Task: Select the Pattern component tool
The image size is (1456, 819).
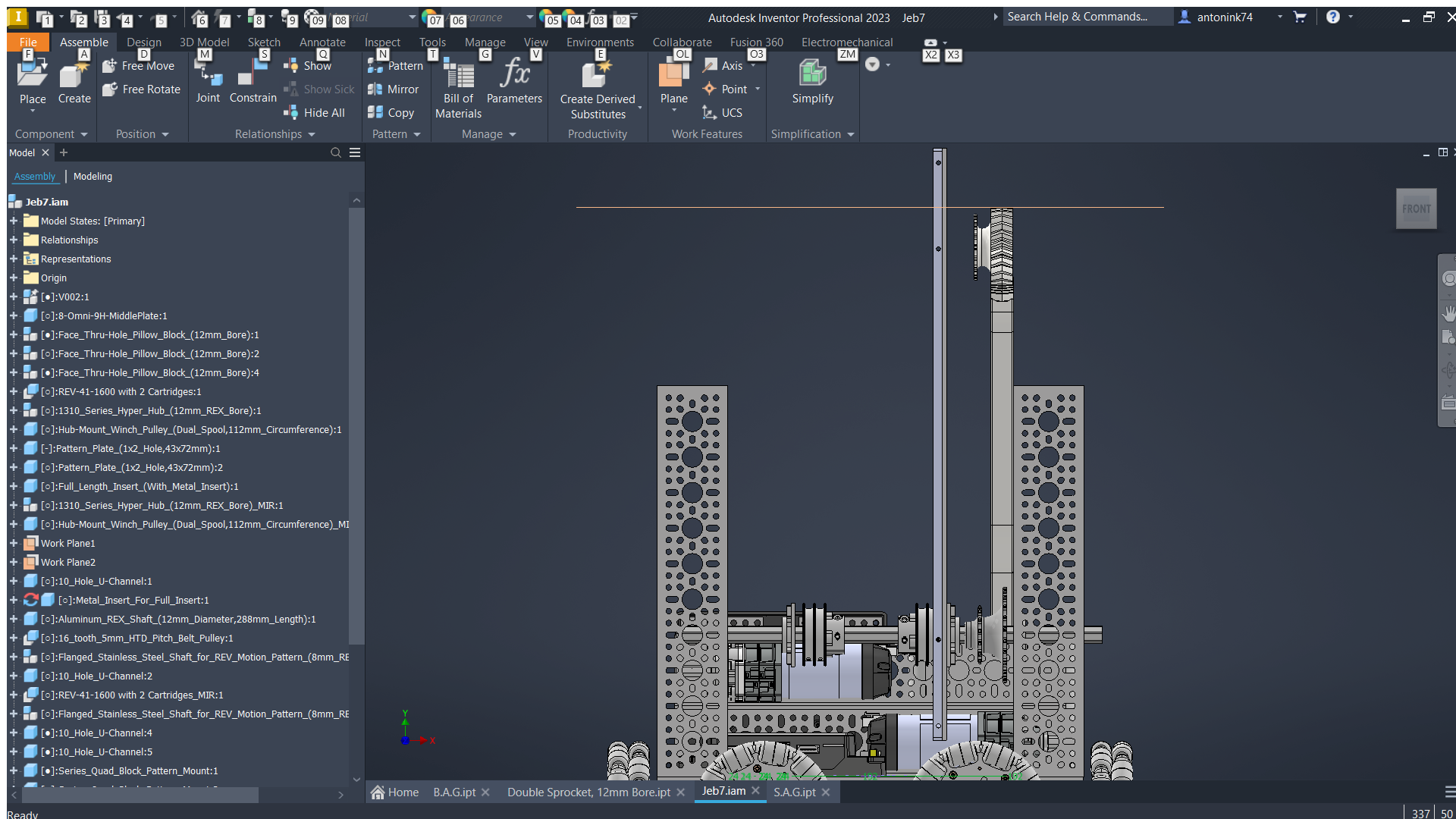Action: 396,66
